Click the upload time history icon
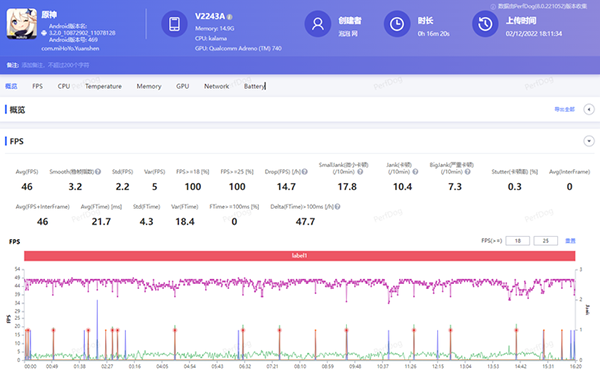 pyautogui.click(x=485, y=24)
